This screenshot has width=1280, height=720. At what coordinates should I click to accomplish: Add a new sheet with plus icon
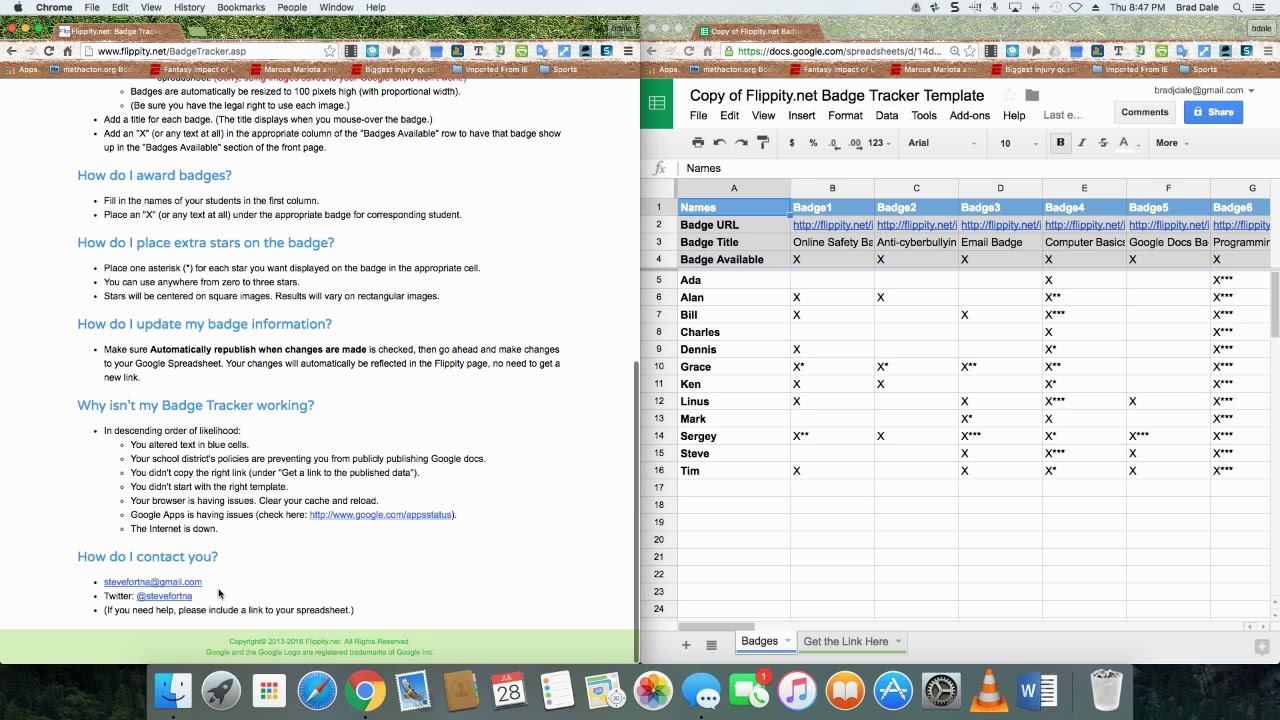[x=686, y=645]
